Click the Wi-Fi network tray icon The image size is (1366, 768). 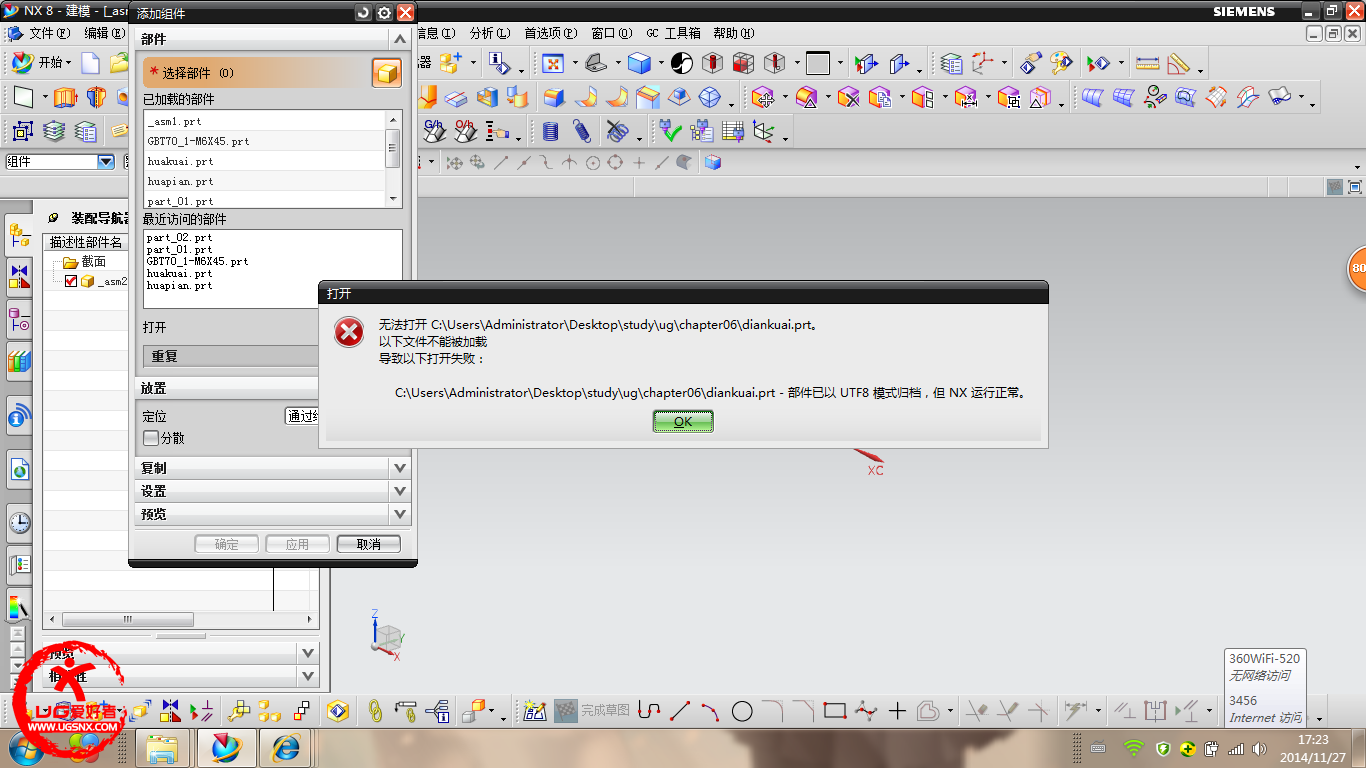coord(1133,748)
